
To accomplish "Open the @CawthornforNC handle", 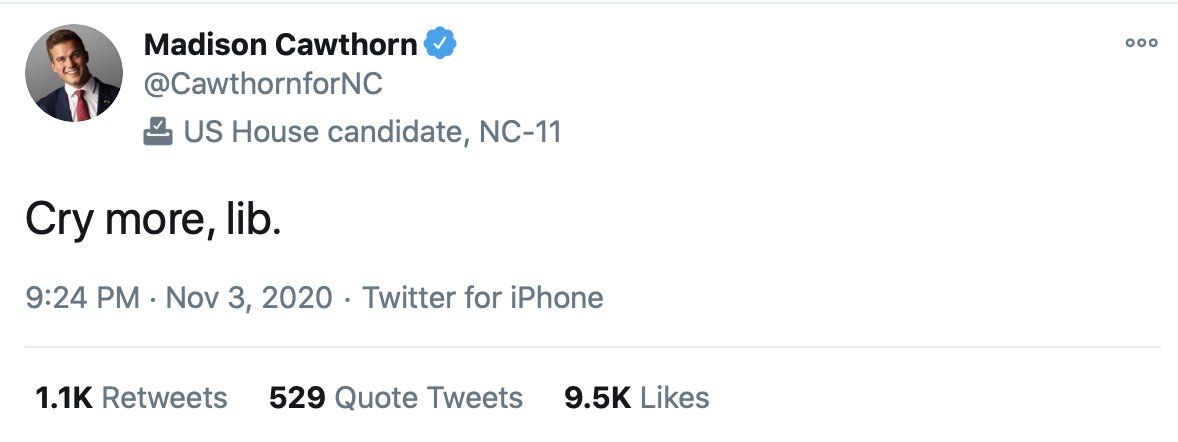I will (x=263, y=84).
